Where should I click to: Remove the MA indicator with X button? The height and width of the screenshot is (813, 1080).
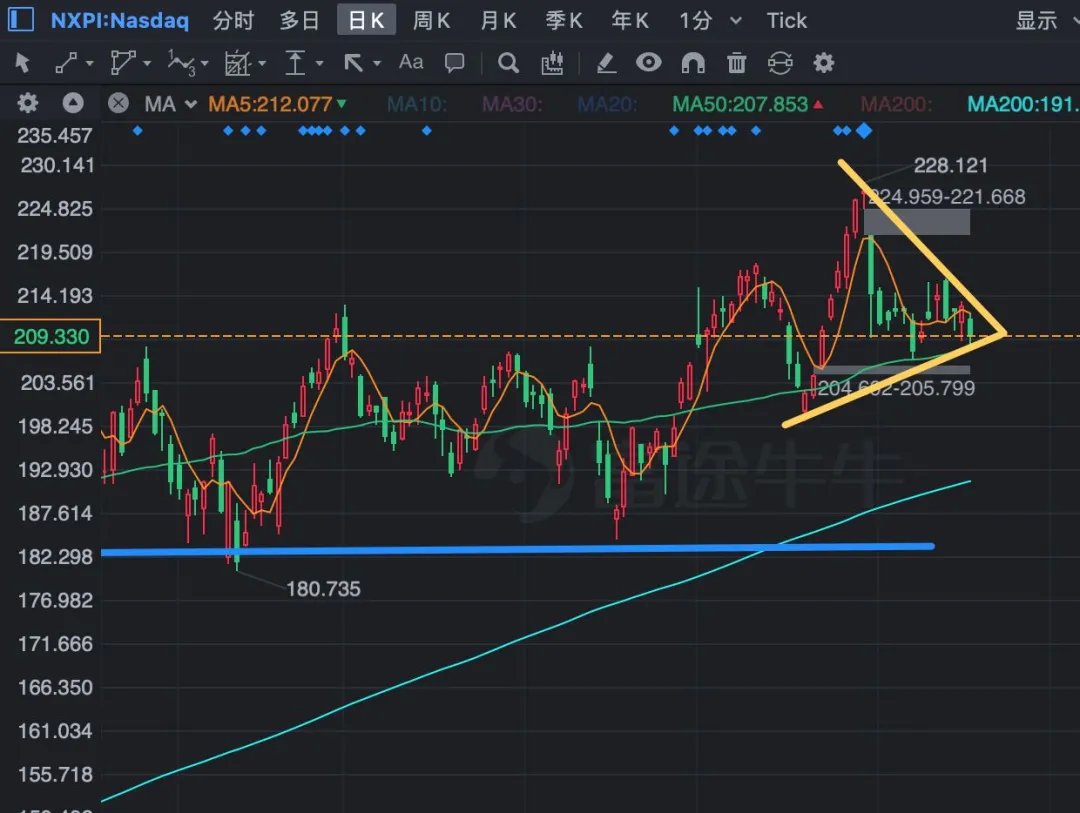coord(118,104)
